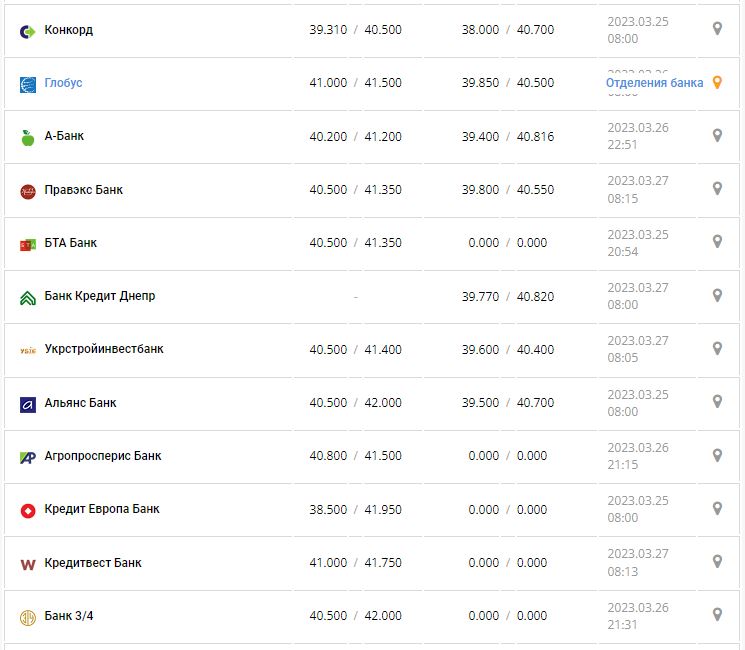Viewport: 745px width, 650px height.
Task: Open the Конкорд bank name
Action: 68,30
